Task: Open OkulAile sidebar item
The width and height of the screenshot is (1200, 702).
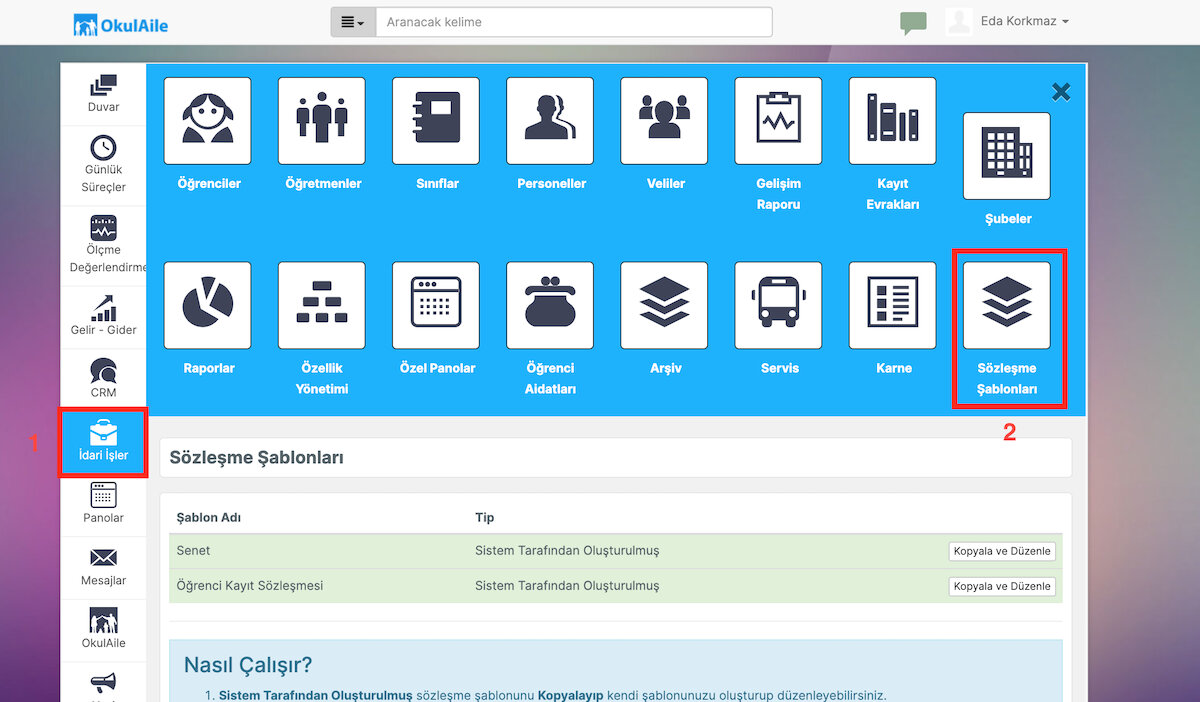Action: [103, 628]
